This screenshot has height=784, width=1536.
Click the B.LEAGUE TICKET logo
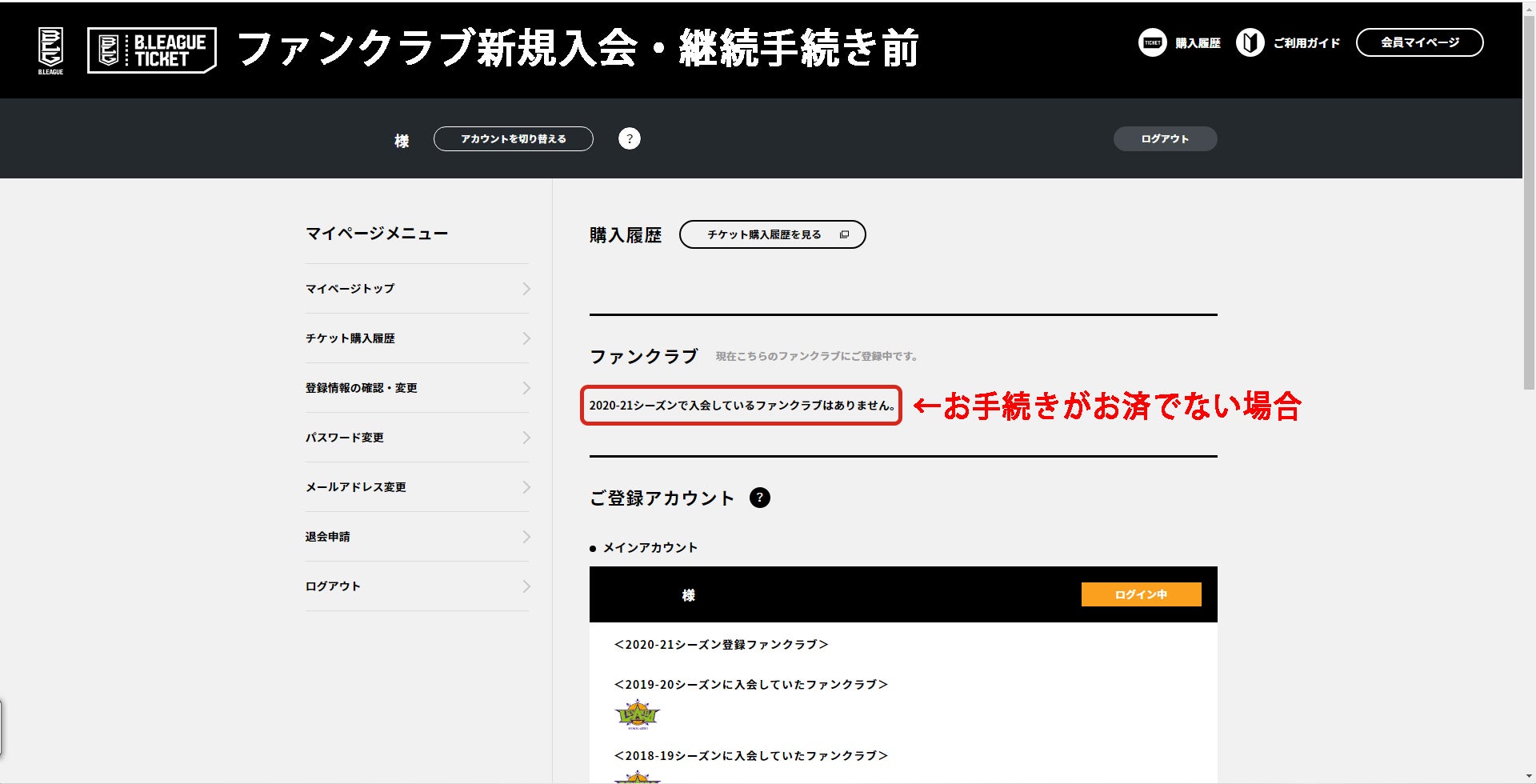pos(152,50)
